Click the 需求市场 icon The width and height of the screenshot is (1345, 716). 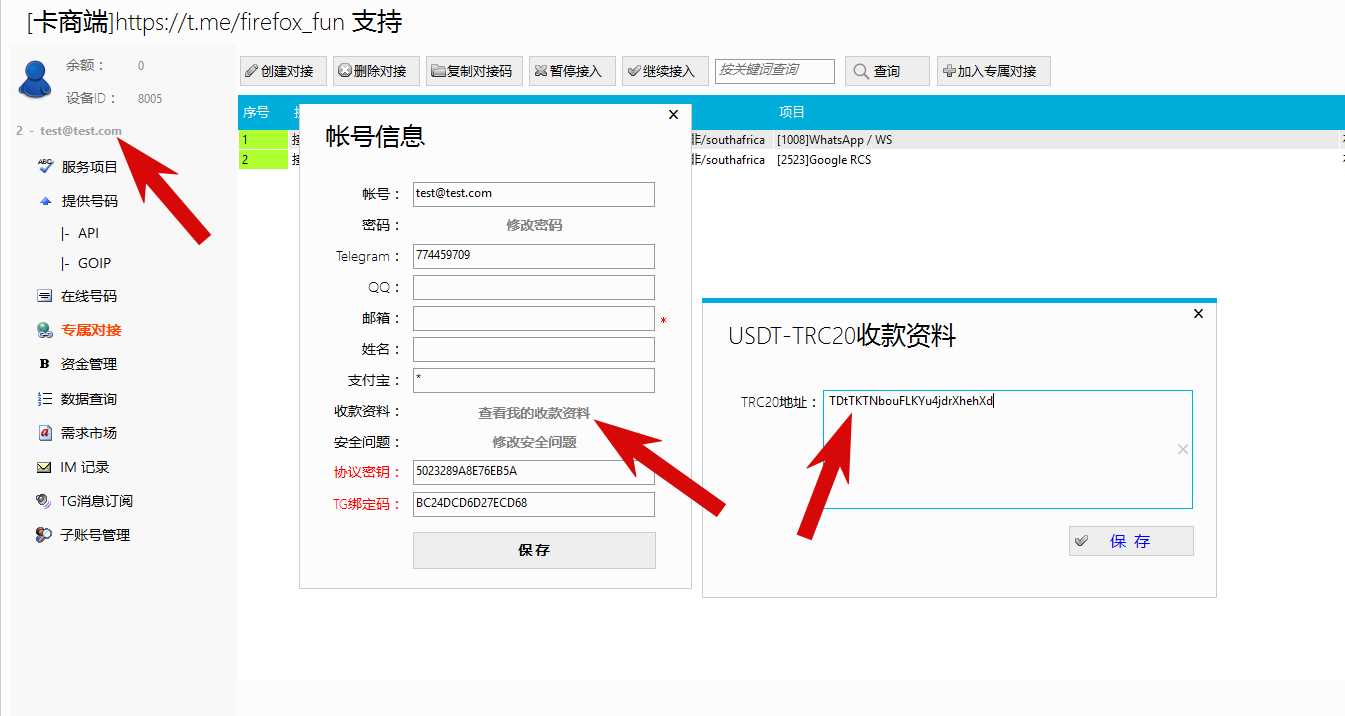click(44, 433)
